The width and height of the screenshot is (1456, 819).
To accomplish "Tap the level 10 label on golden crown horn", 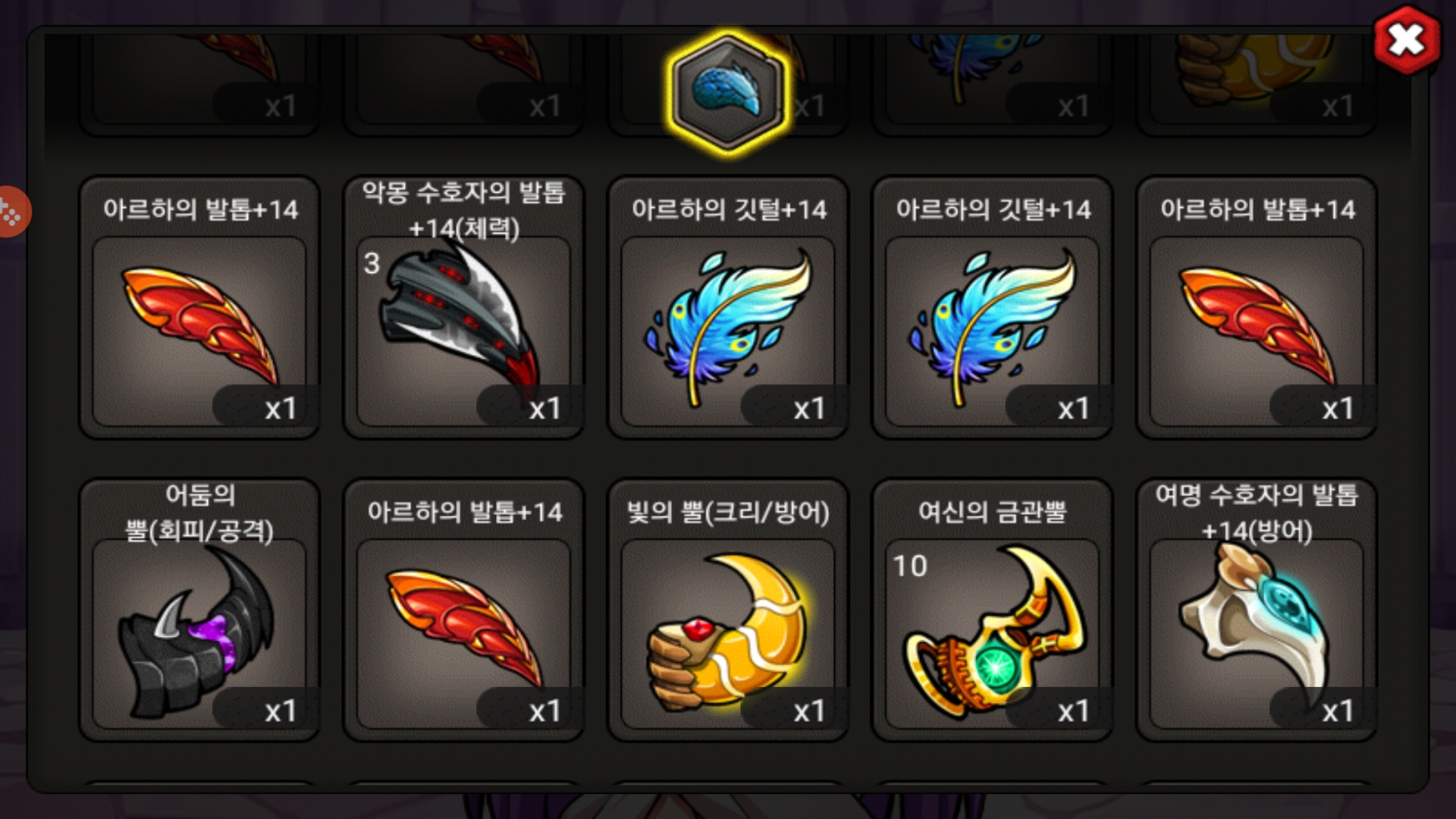I will (x=910, y=566).
